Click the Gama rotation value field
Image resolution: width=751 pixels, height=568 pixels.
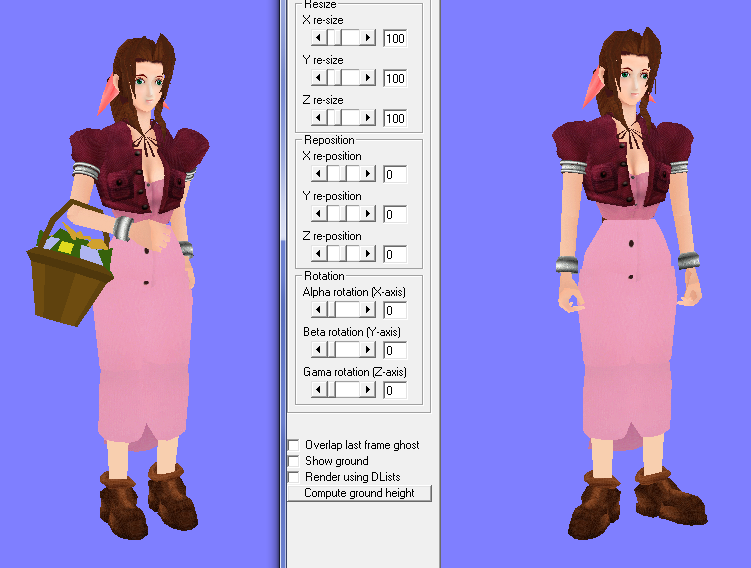[395, 390]
